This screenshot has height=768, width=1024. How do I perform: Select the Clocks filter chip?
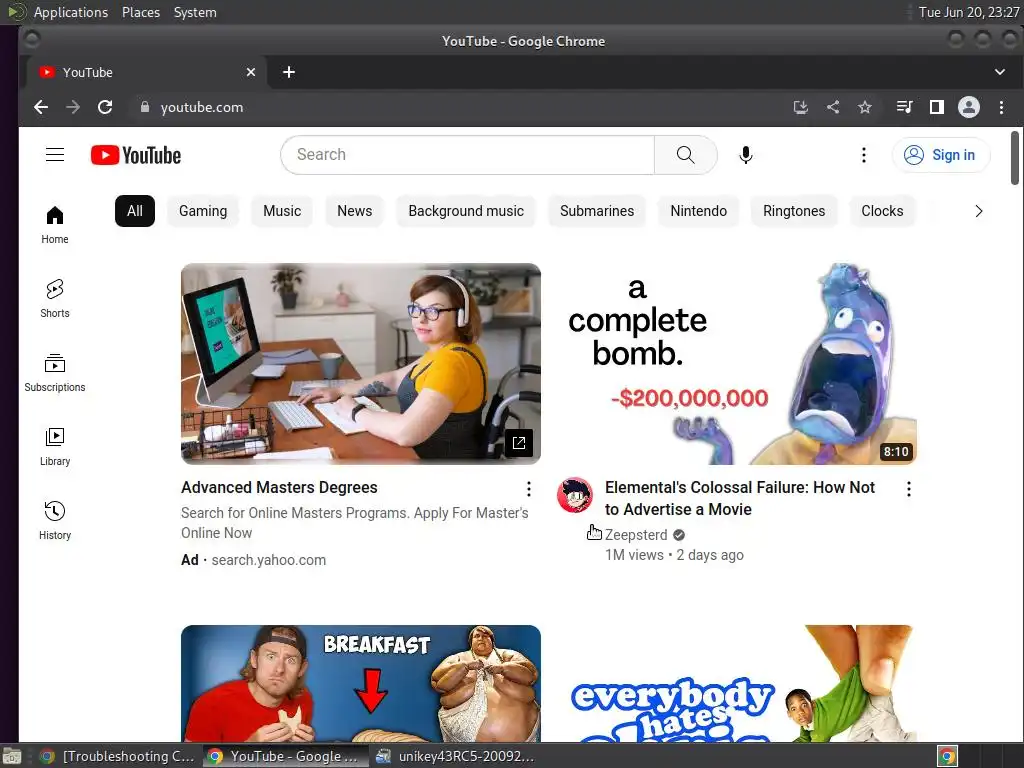pos(882,211)
